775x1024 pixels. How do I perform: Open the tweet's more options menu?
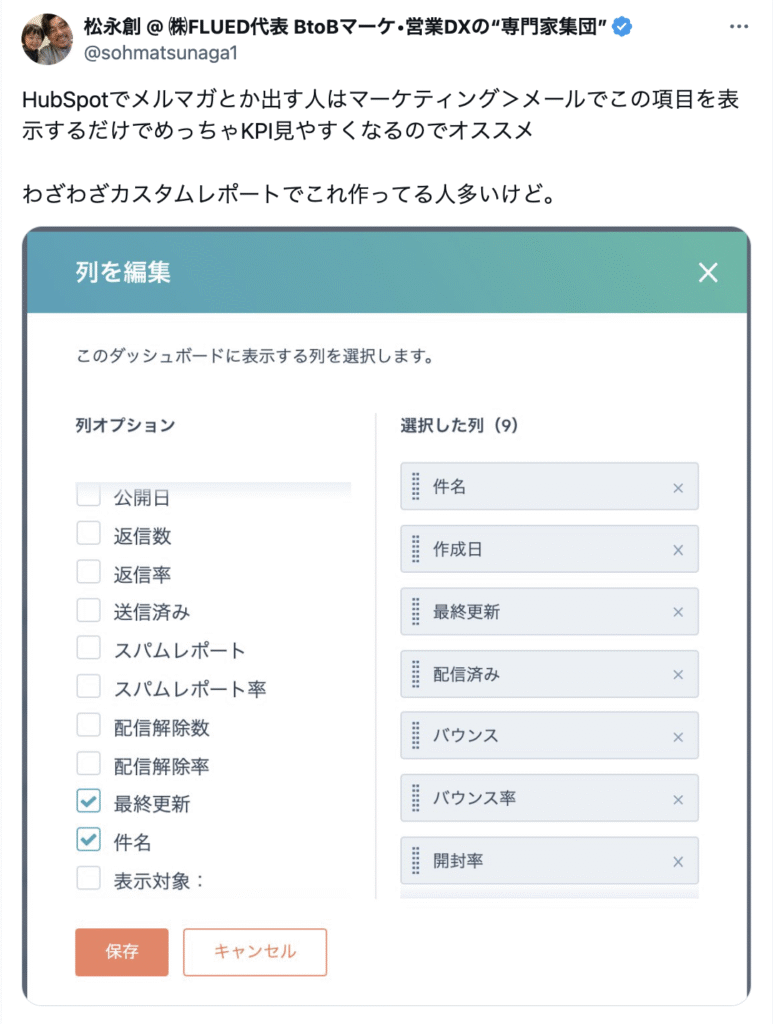point(738,27)
